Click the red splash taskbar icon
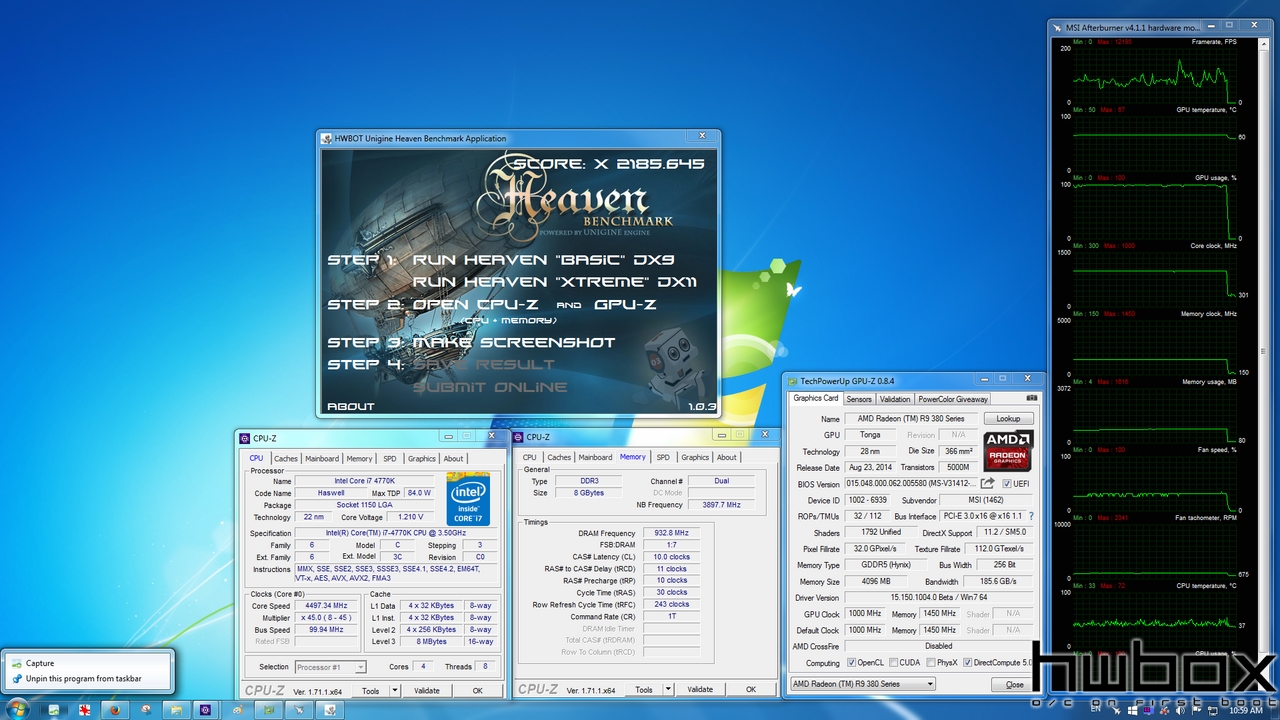Image resolution: width=1280 pixels, height=720 pixels. (84, 709)
